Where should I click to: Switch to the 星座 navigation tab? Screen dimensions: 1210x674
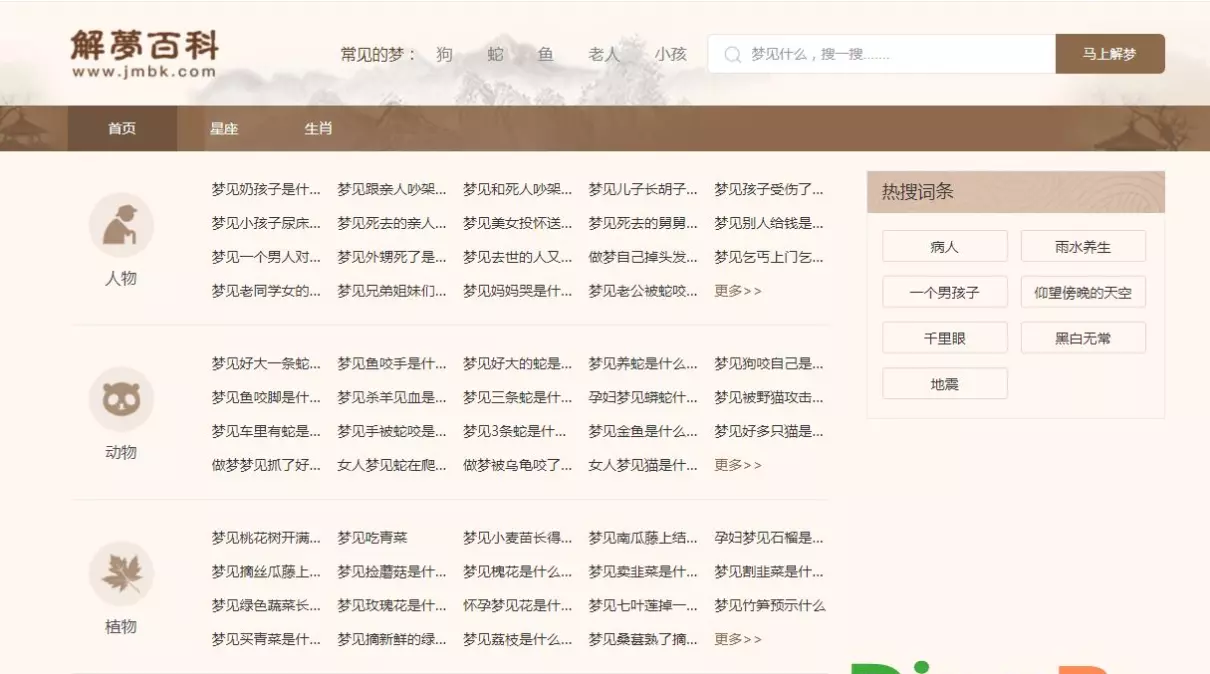(224, 129)
